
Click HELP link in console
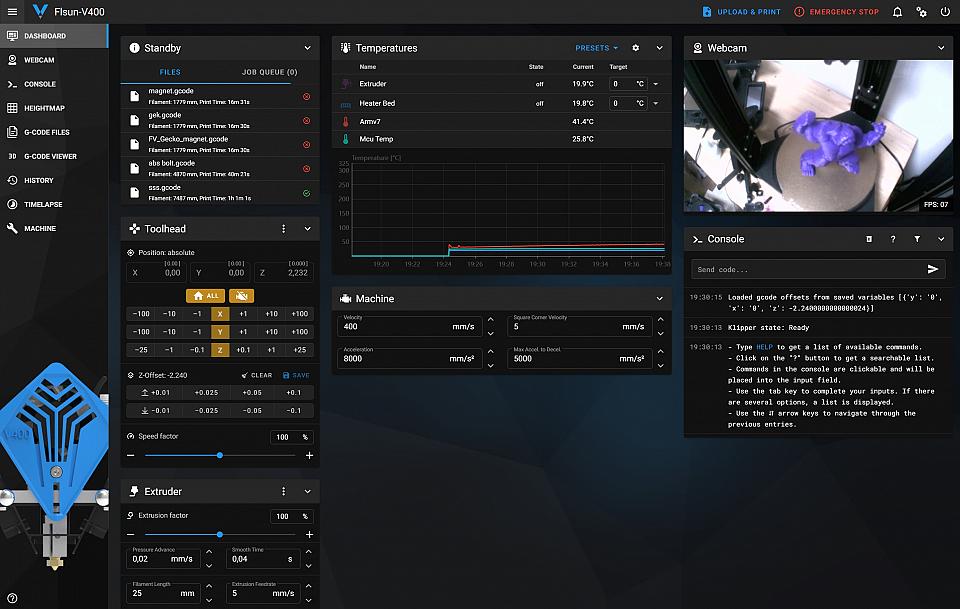click(764, 347)
